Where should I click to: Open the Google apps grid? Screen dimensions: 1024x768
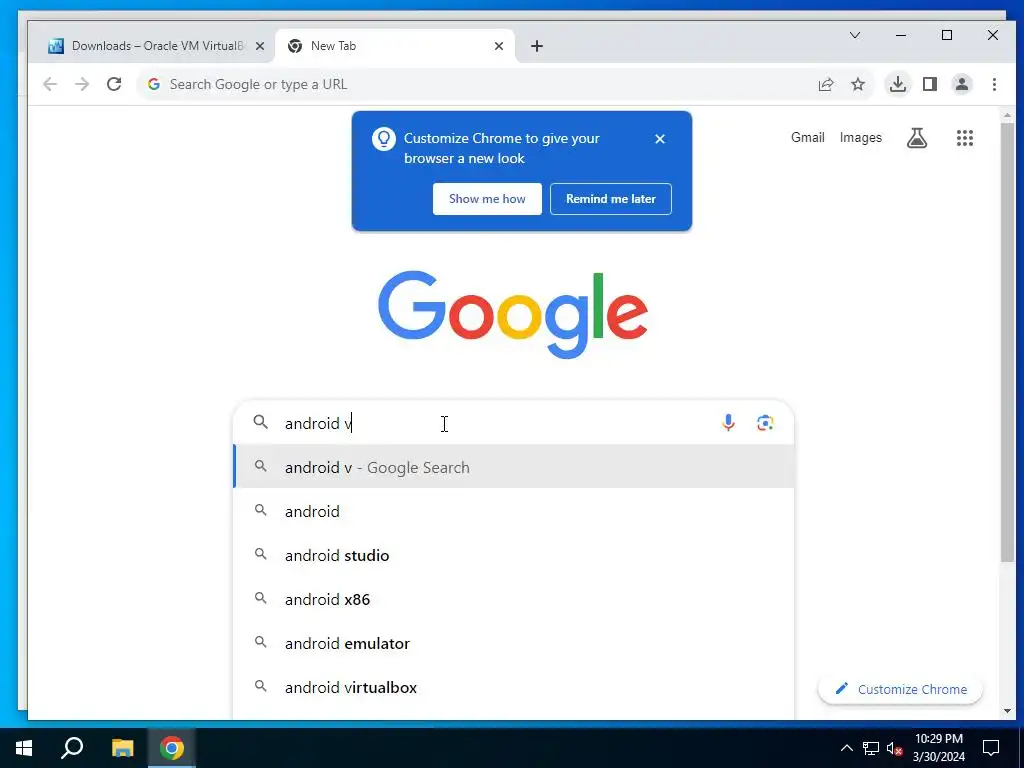(965, 138)
